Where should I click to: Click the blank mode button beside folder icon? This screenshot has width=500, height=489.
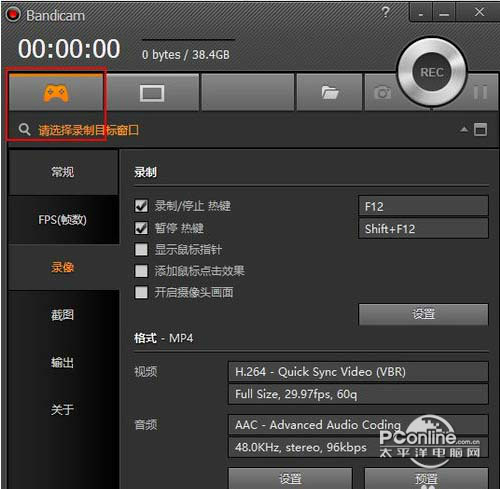point(248,92)
